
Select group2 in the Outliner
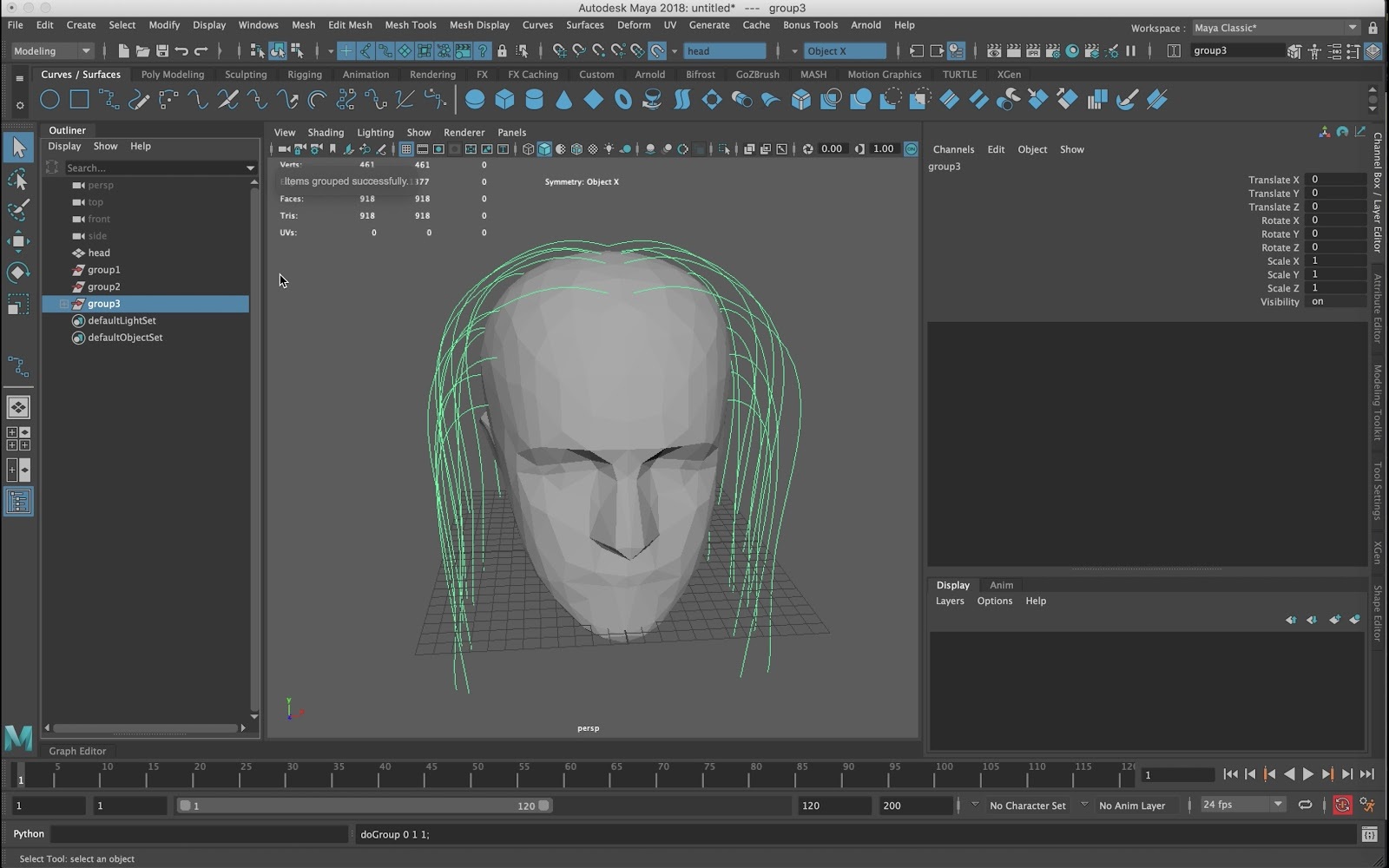coord(103,286)
